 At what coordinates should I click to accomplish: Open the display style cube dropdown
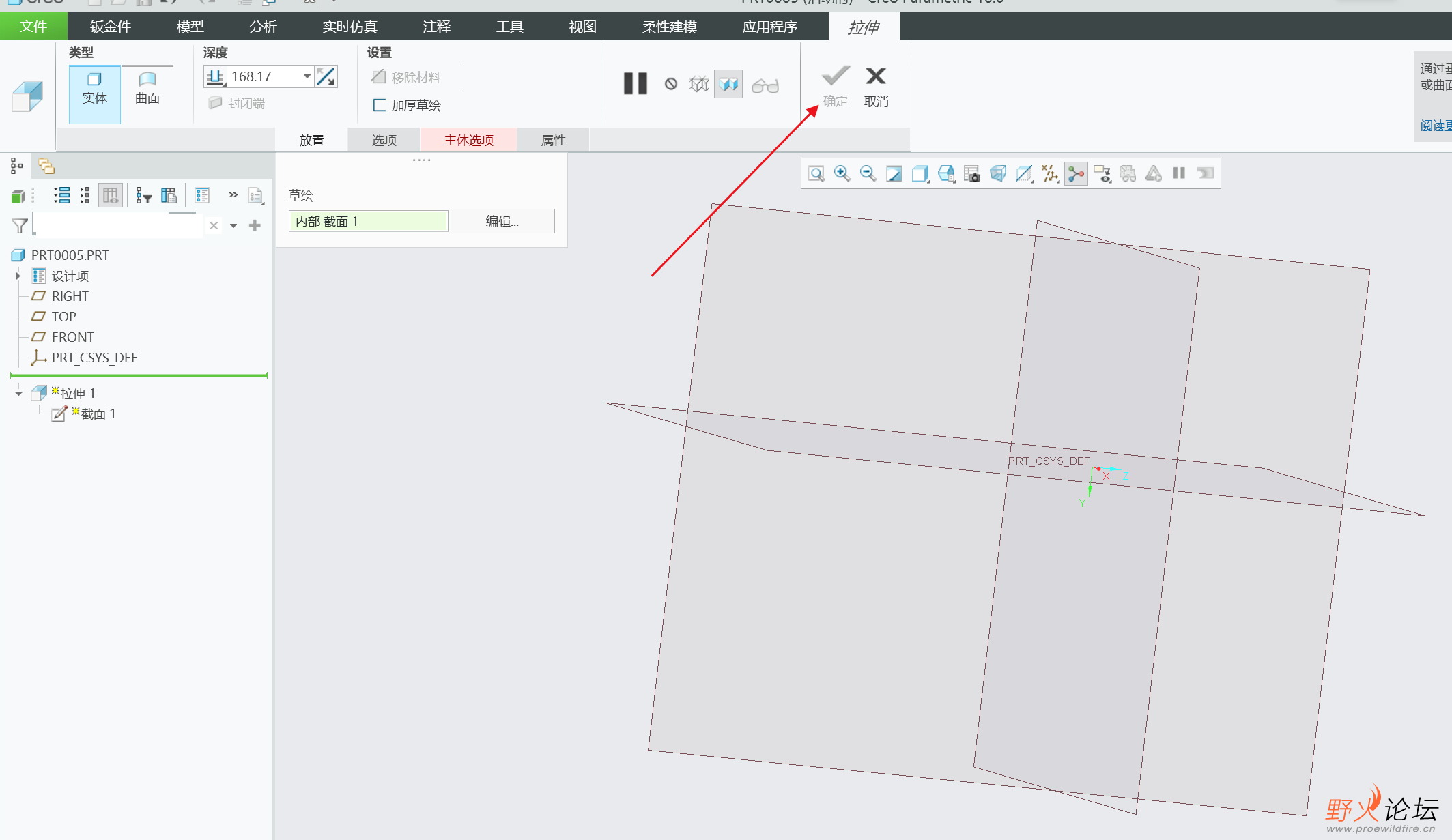click(x=920, y=173)
